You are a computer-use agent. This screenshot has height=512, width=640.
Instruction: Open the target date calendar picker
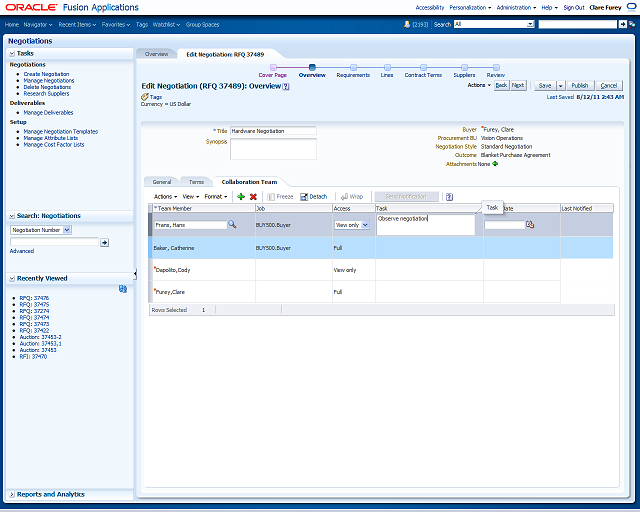pos(530,225)
